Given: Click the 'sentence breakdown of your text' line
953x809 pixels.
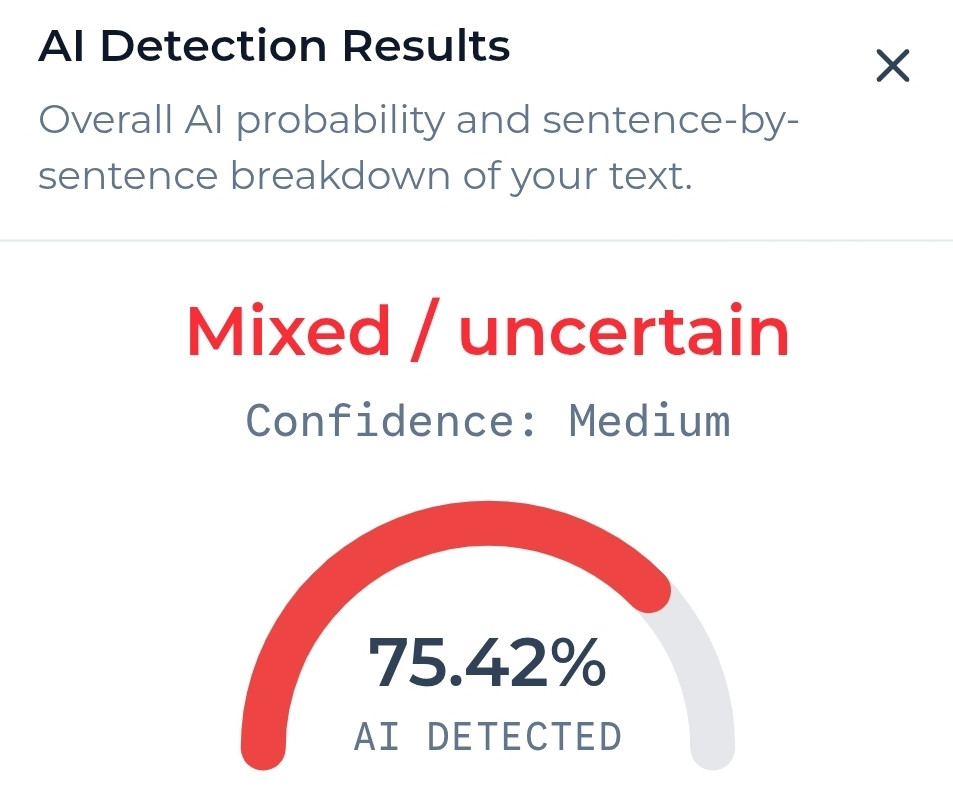Looking at the screenshot, I should [x=365, y=176].
